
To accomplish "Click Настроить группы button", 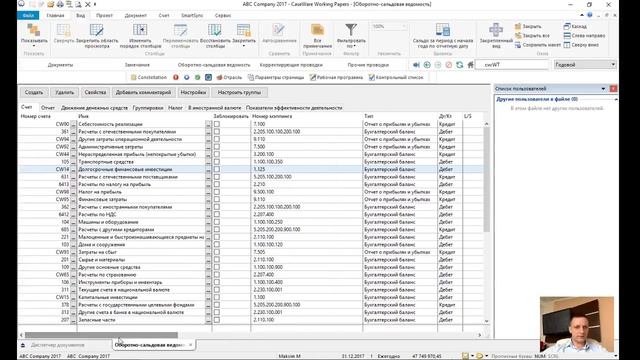I will tap(239, 92).
